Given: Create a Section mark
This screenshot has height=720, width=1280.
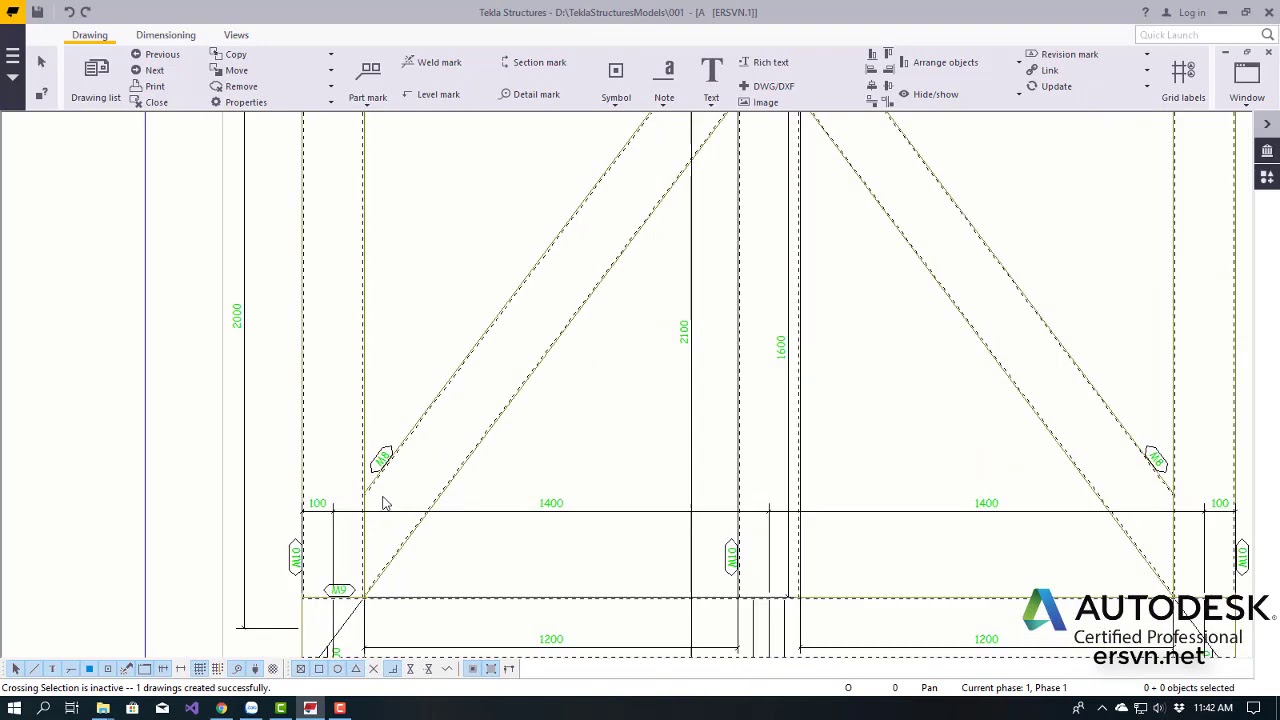Looking at the screenshot, I should [533, 62].
